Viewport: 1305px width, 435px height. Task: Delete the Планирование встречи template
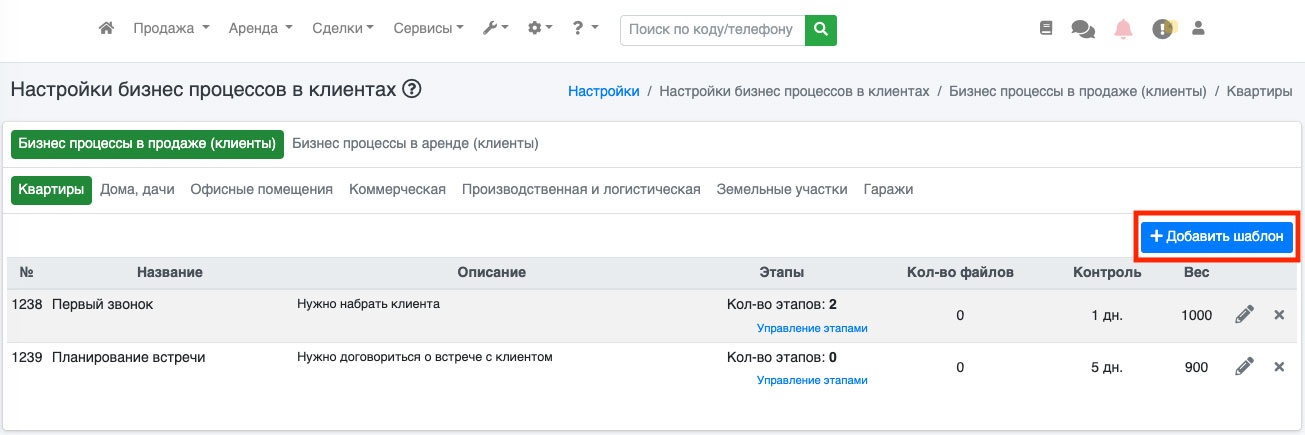point(1279,367)
